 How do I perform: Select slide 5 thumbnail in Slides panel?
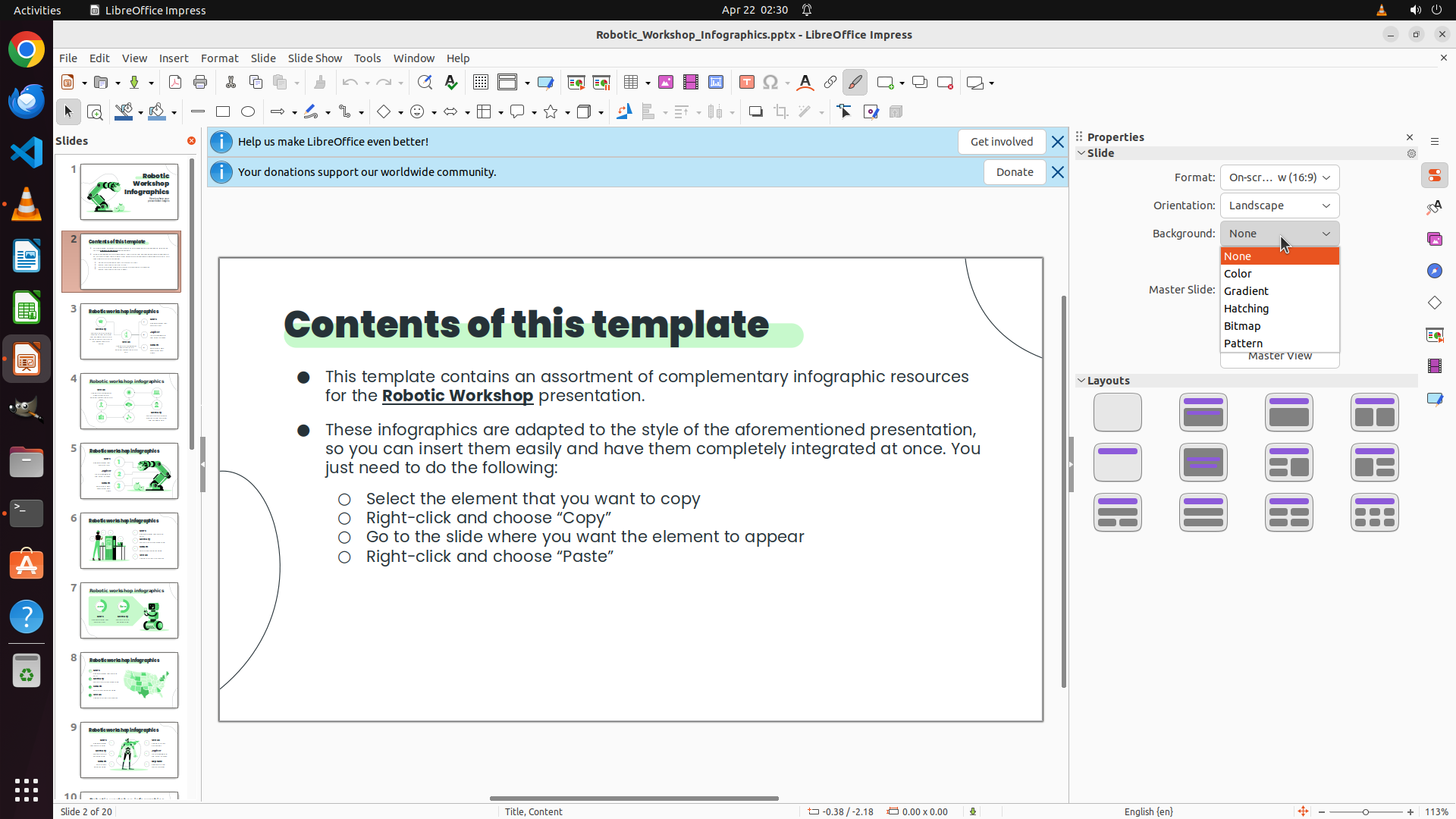[x=129, y=471]
